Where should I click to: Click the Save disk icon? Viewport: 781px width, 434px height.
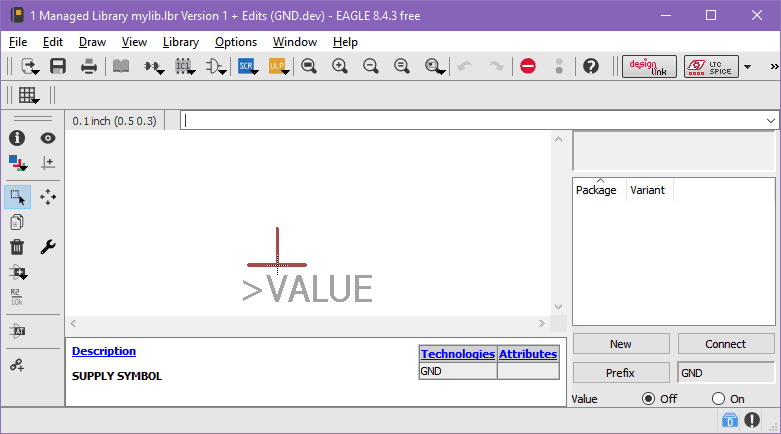coord(58,66)
